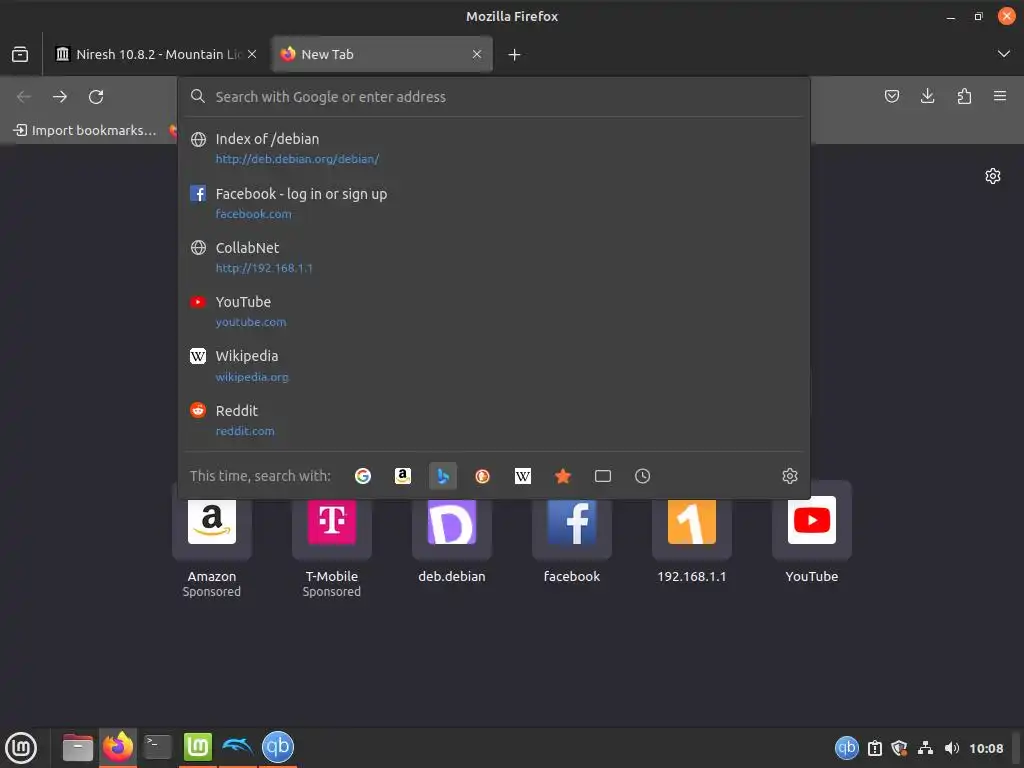Open the clipboard tray icon with exclamation
This screenshot has width=1024, height=768.
point(875,748)
